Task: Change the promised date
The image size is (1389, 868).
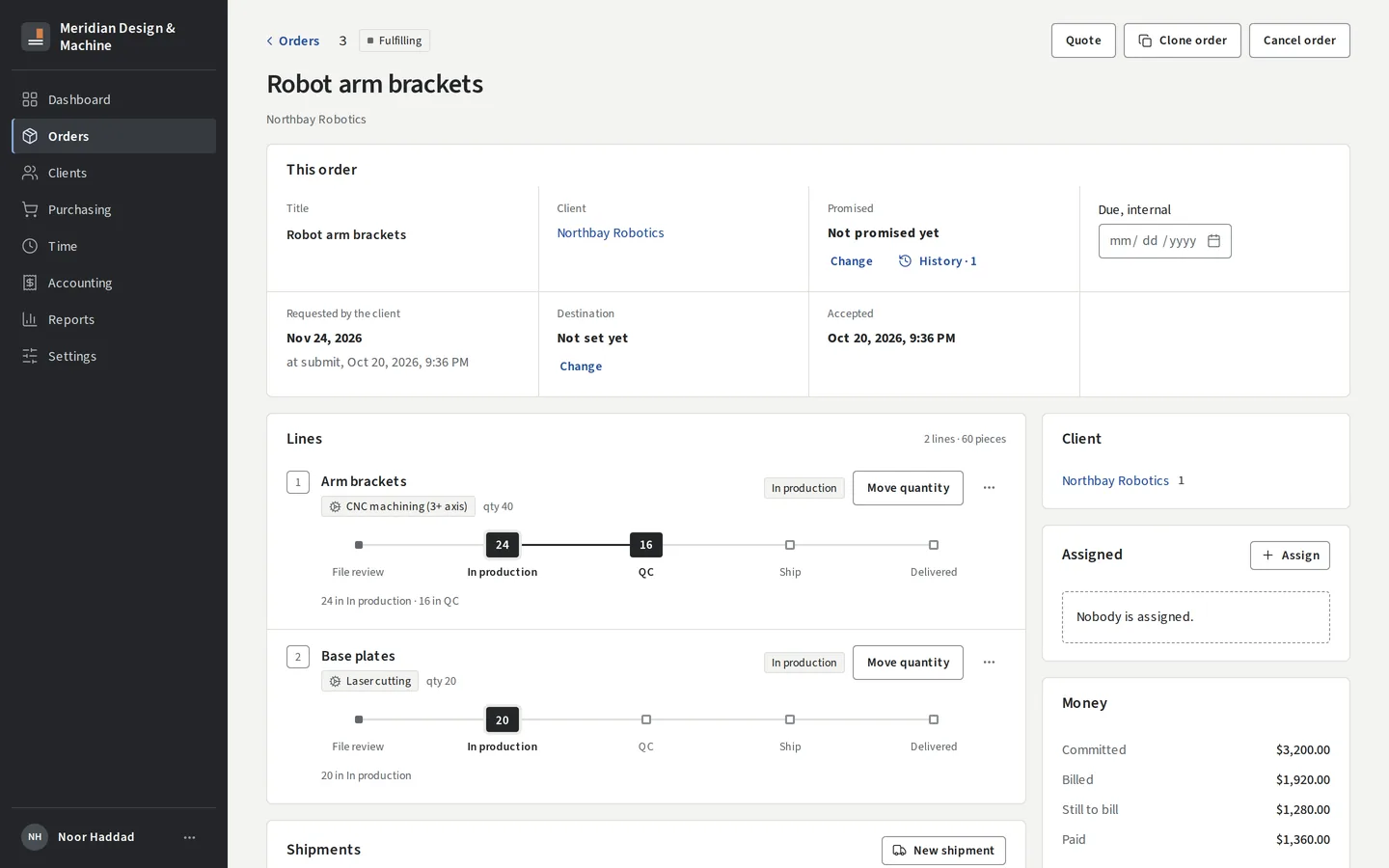Action: click(x=851, y=261)
